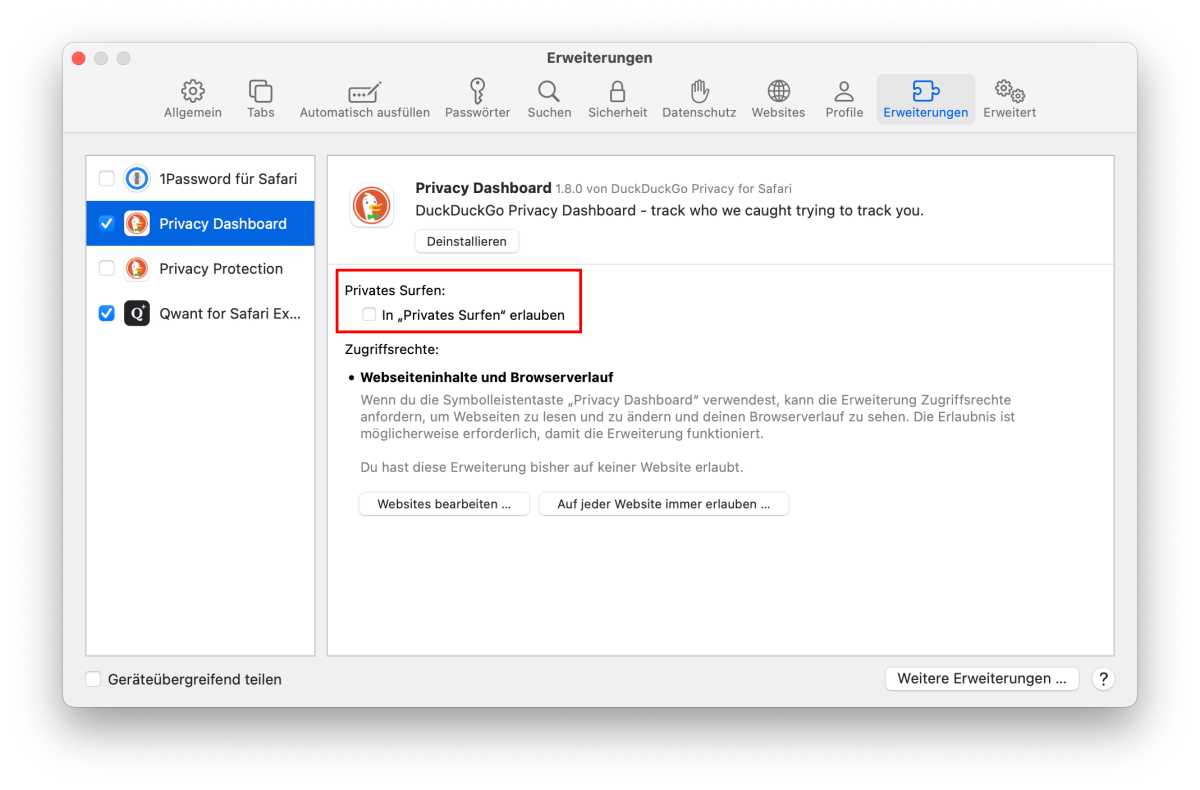The width and height of the screenshot is (1200, 790).
Task: Allow extension in Privates Surfen
Action: pyautogui.click(x=369, y=315)
